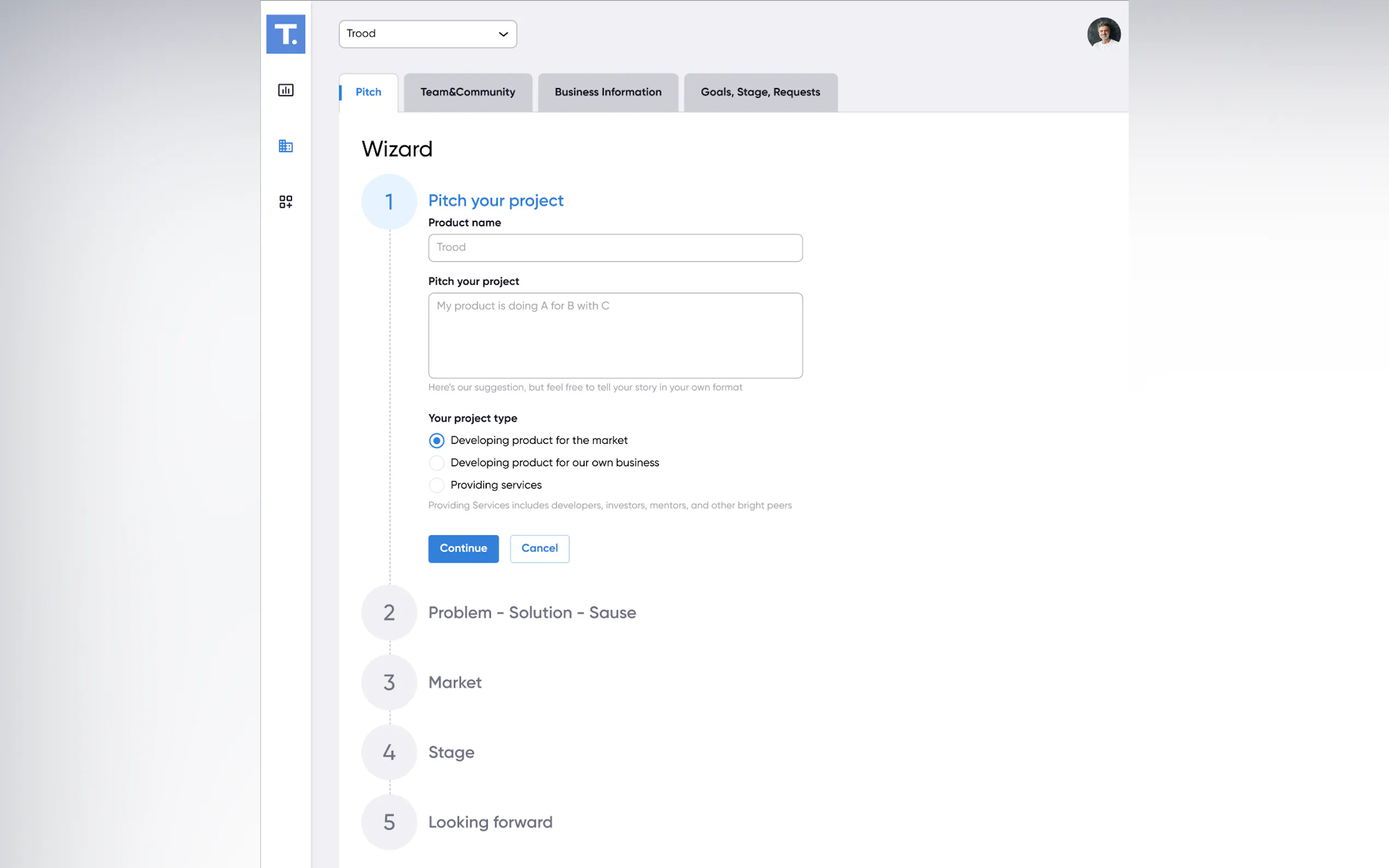The width and height of the screenshot is (1389, 868).
Task: Open the Trood project dropdown
Action: coord(427,34)
